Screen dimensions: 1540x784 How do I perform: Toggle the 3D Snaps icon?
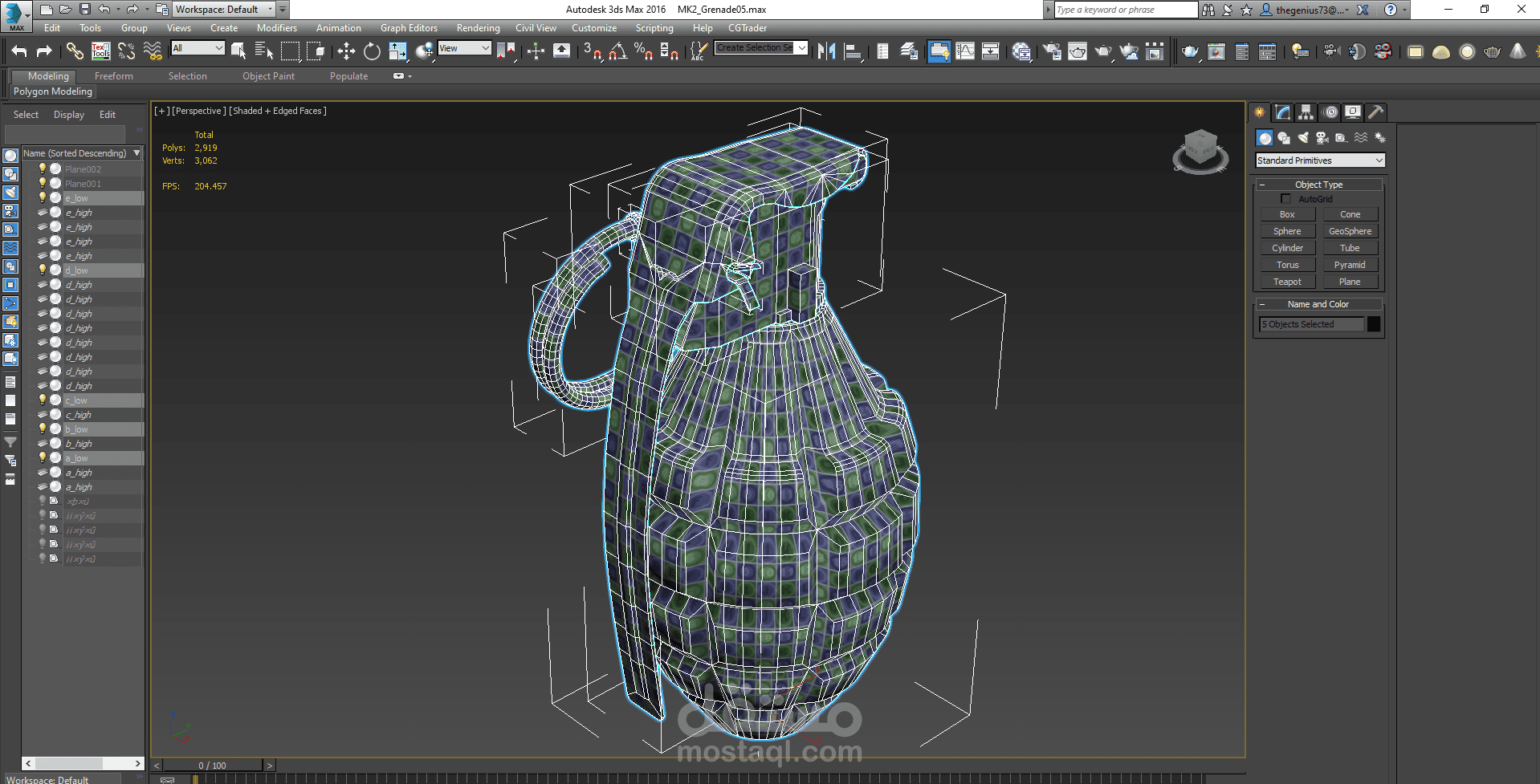point(593,51)
